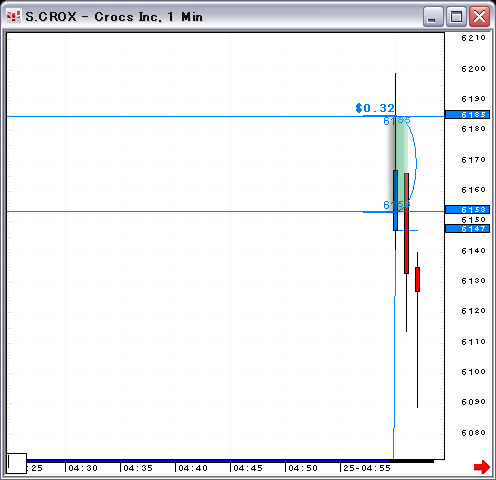Click the 6170 price axis label

point(473,160)
